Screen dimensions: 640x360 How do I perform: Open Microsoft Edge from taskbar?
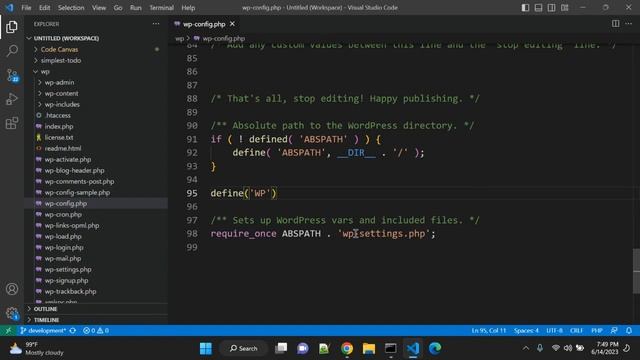pyautogui.click(x=435, y=348)
